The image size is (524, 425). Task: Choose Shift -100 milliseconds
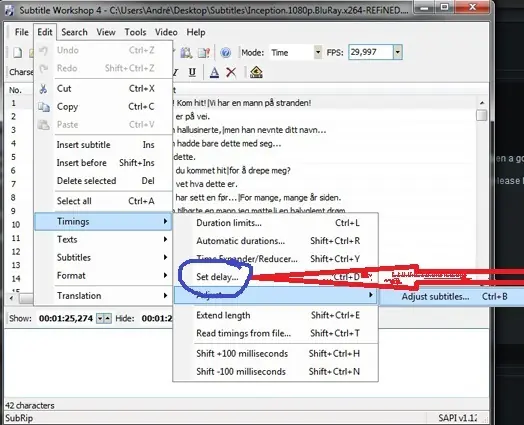276,372
